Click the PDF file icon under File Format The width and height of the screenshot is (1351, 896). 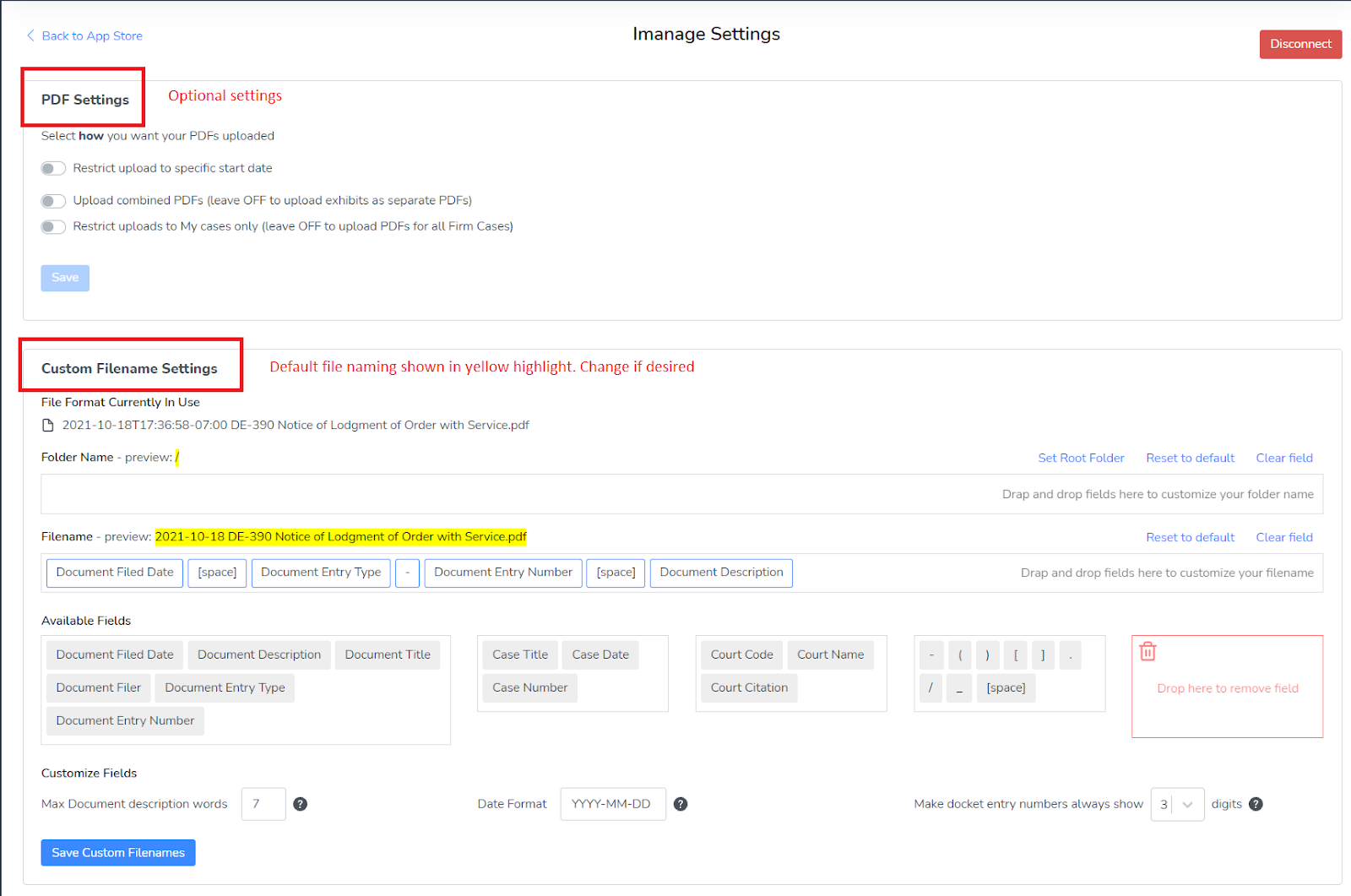48,426
